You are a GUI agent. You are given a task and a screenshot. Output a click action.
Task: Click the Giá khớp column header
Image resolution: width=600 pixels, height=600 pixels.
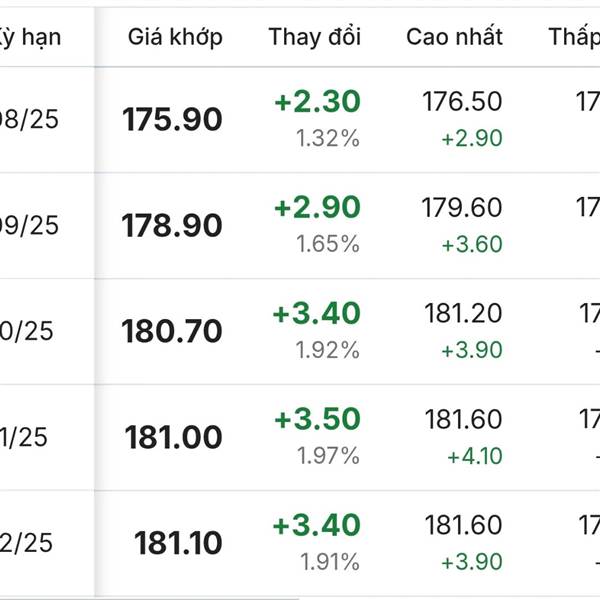click(175, 38)
